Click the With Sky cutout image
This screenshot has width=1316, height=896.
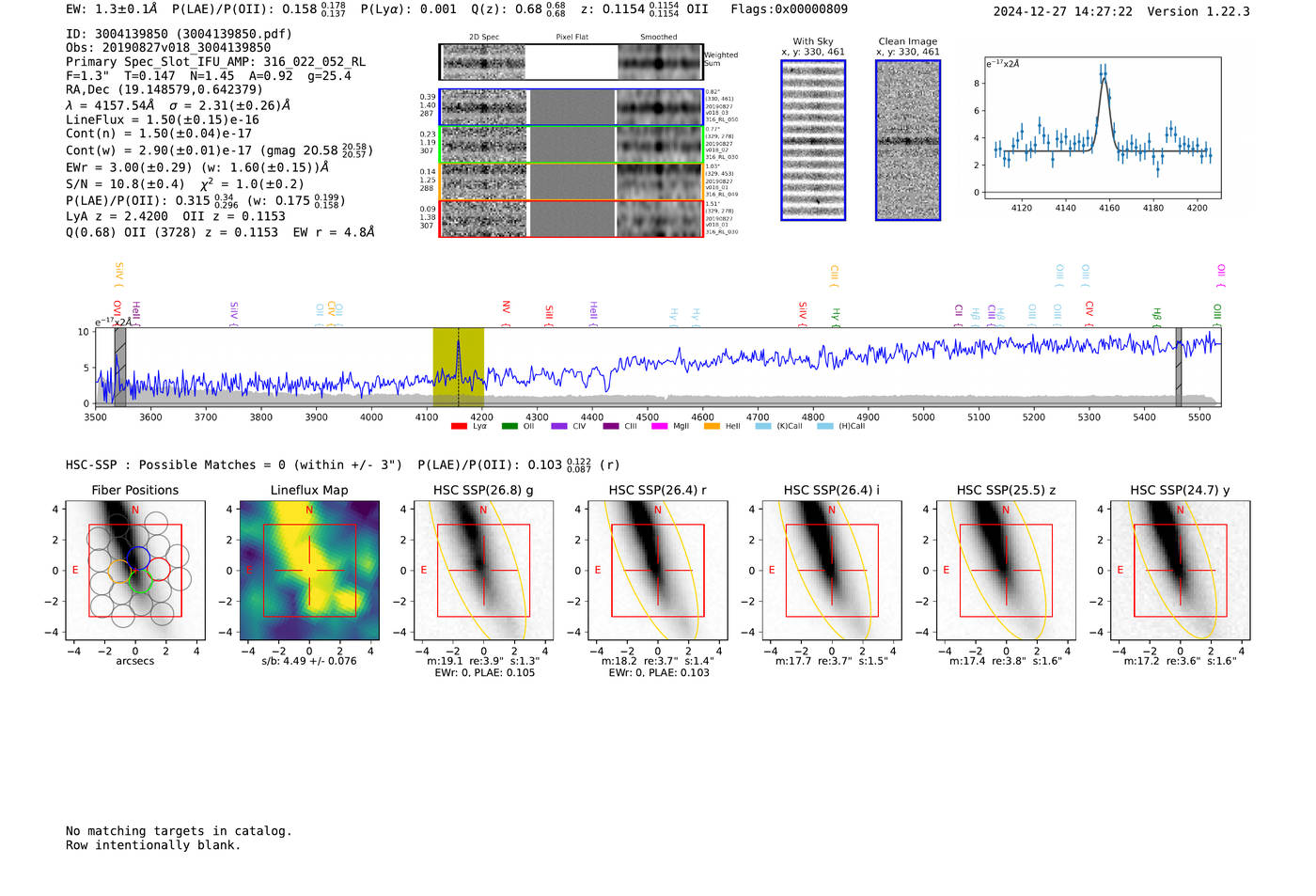(813, 140)
